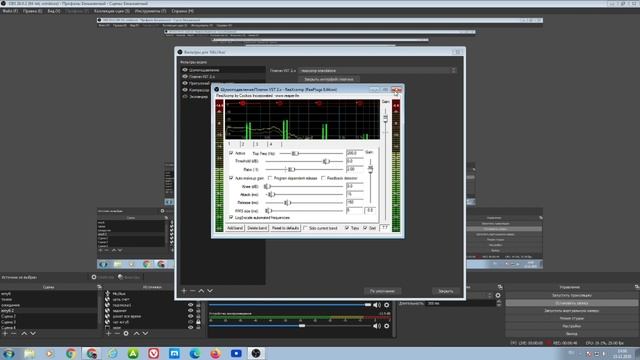This screenshot has height=360, width=640.
Task: Select band tab 4 in ReaXcomp
Action: (x=271, y=144)
